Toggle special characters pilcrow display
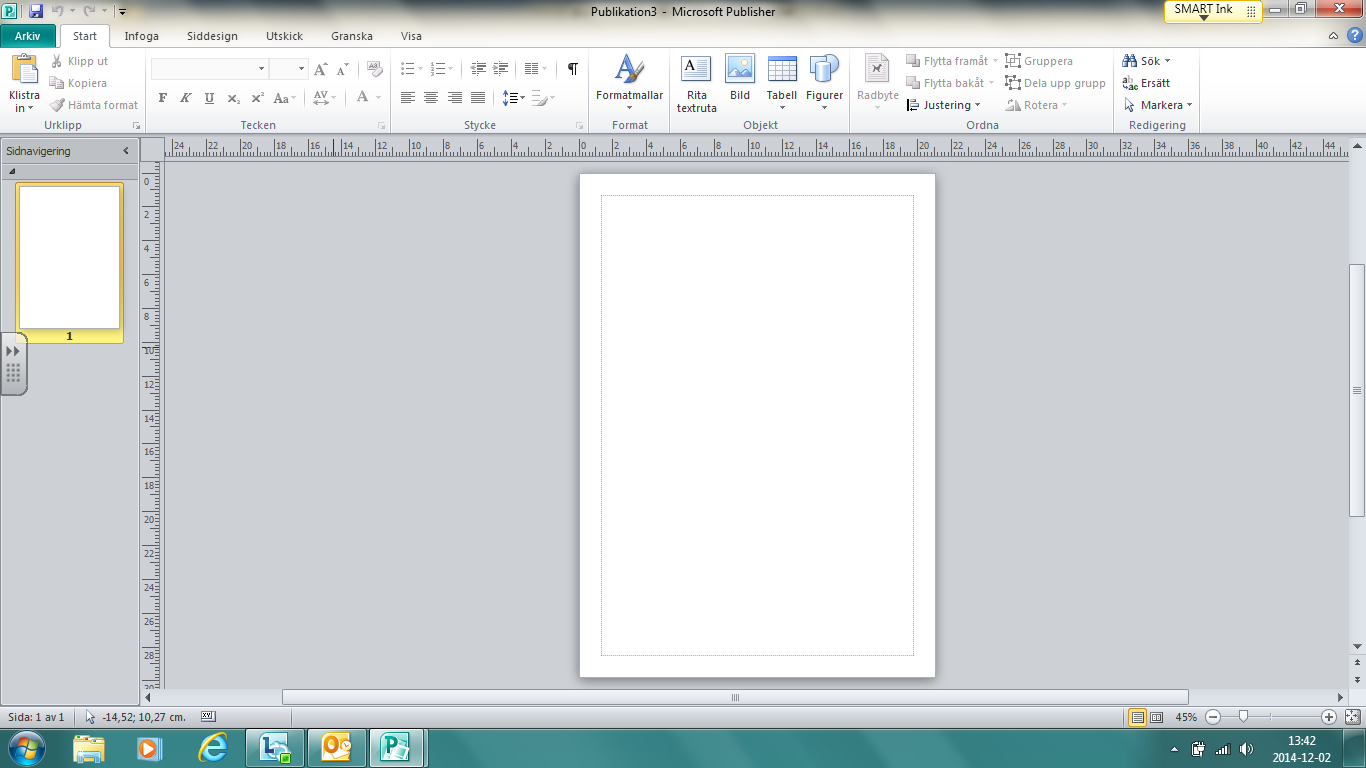The height and width of the screenshot is (768, 1366). [573, 69]
